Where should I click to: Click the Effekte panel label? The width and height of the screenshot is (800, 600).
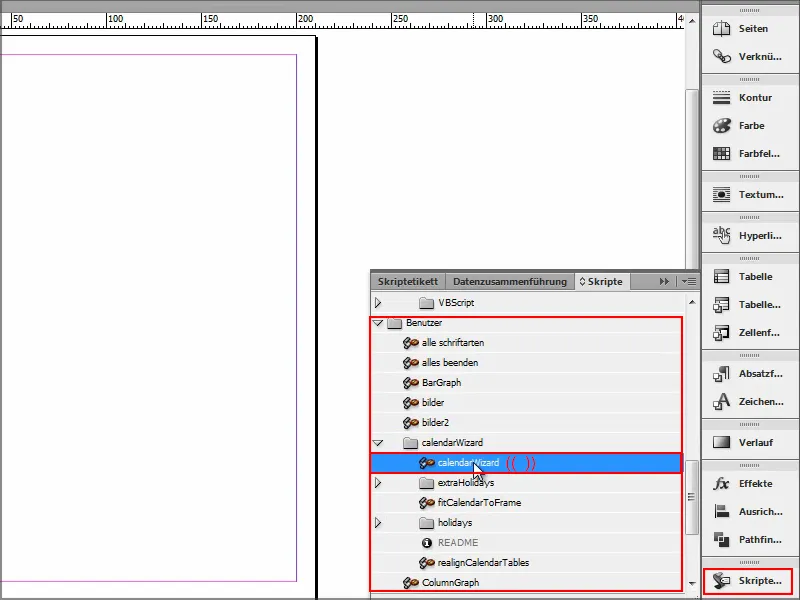pos(756,483)
